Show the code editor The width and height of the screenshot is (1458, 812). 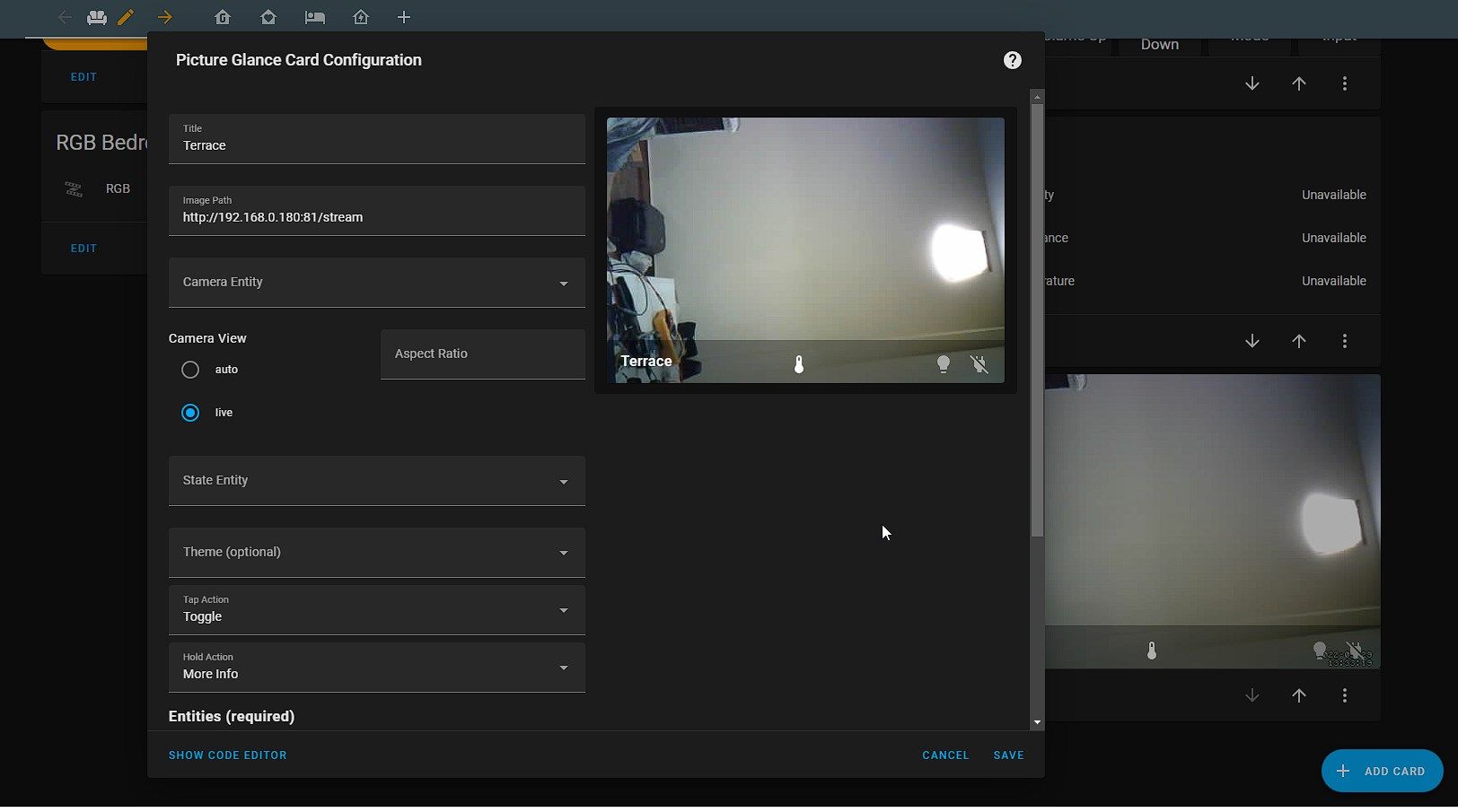[x=228, y=755]
